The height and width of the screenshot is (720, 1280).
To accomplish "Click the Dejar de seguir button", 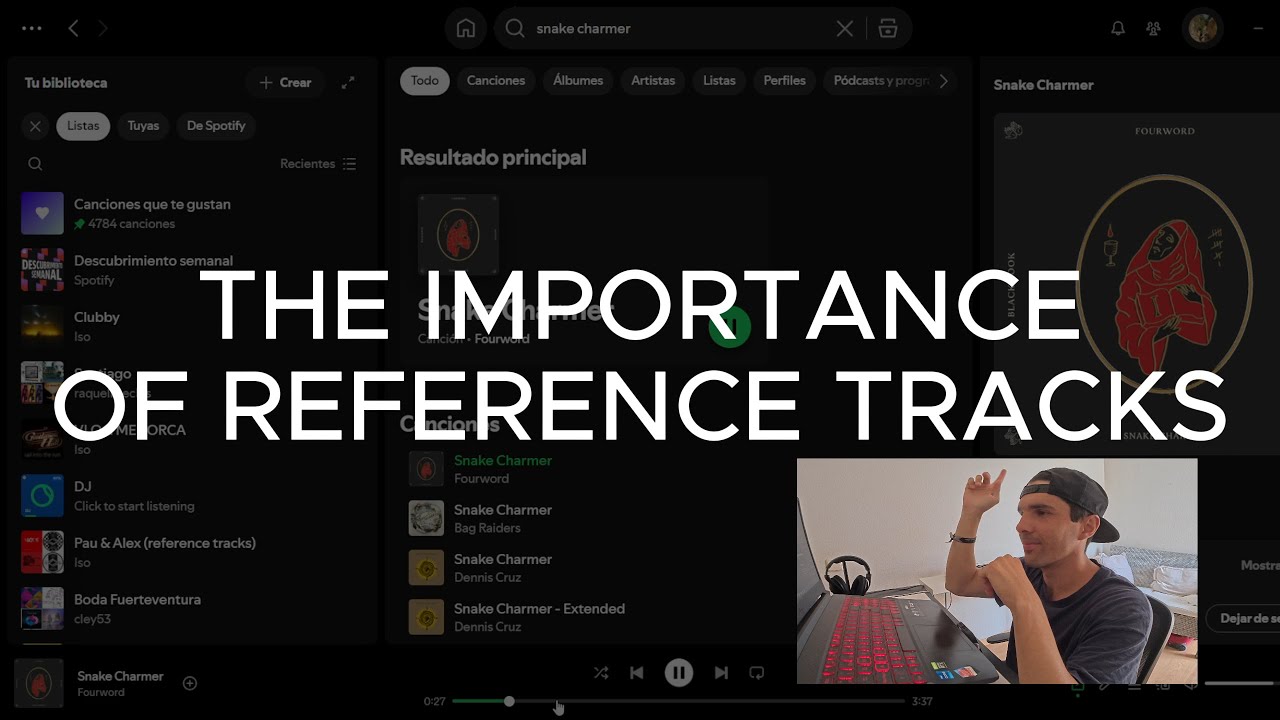I will [1243, 618].
